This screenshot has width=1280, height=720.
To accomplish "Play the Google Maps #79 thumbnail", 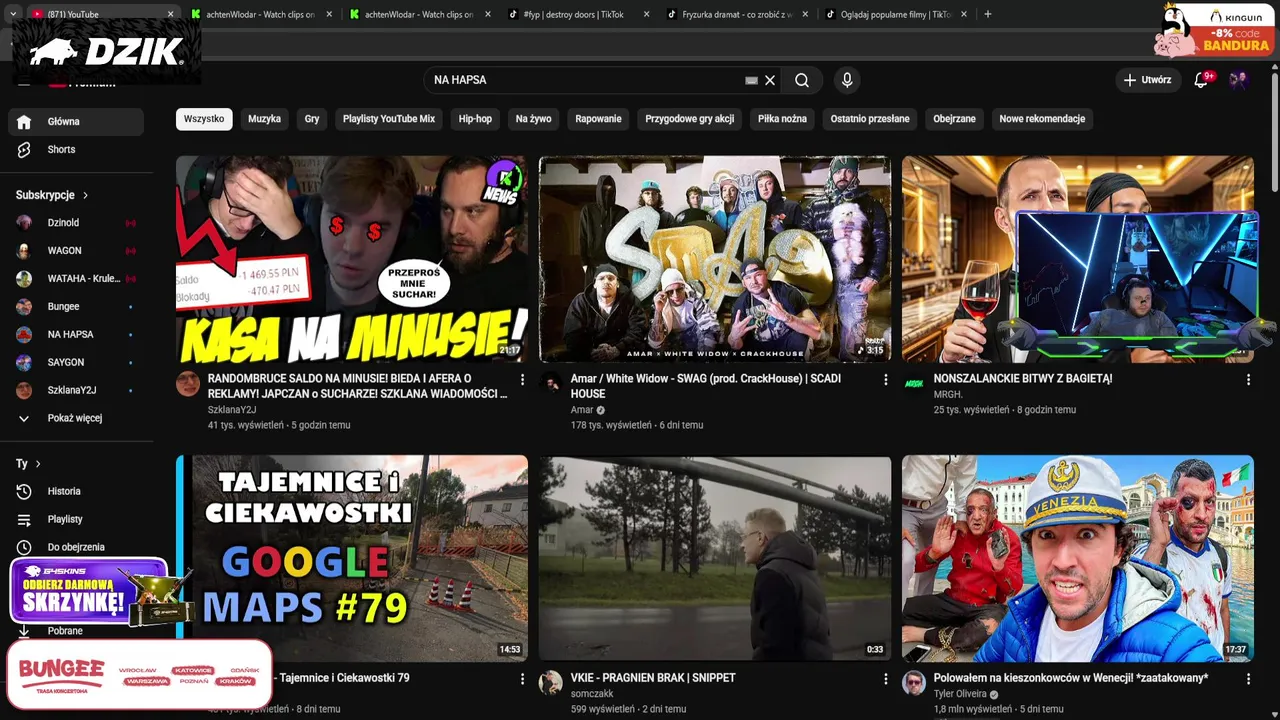I will coord(352,559).
